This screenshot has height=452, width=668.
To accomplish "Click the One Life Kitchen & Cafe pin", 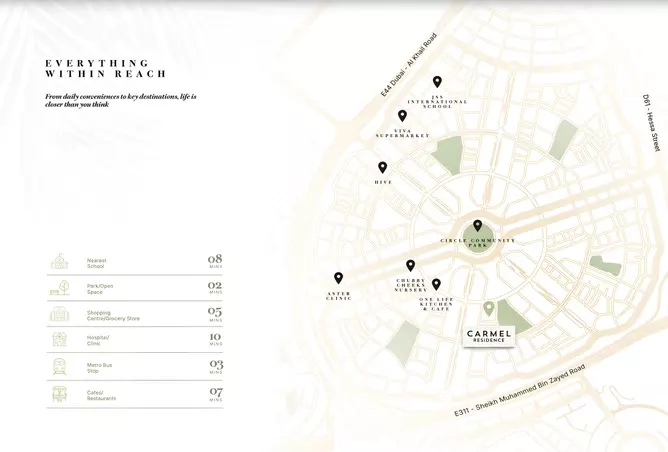I will (x=436, y=284).
